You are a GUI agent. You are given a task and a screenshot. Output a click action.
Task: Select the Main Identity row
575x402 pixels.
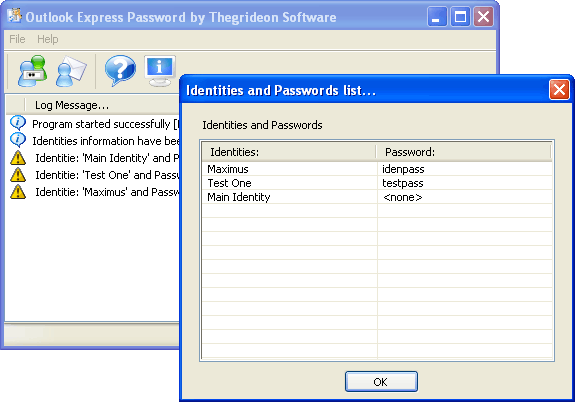[377, 197]
